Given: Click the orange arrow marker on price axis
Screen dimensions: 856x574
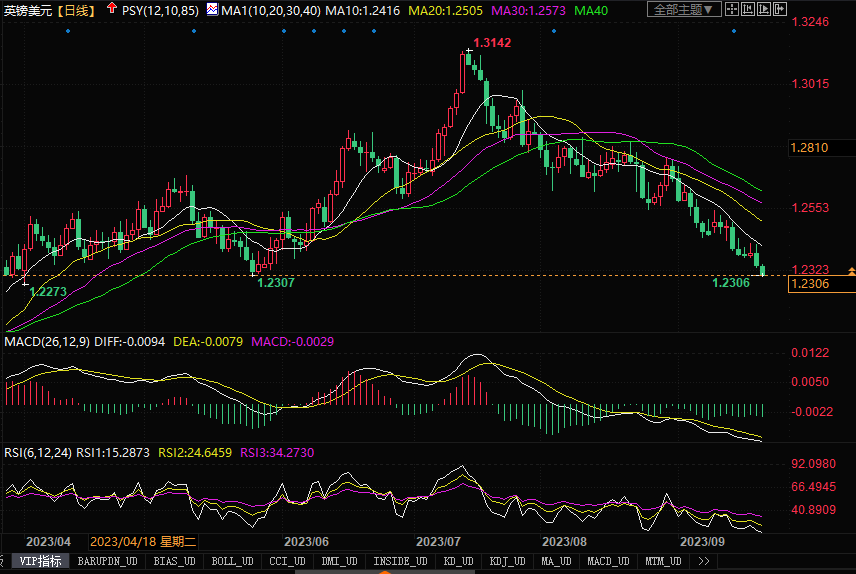Looking at the screenshot, I should tap(850, 271).
